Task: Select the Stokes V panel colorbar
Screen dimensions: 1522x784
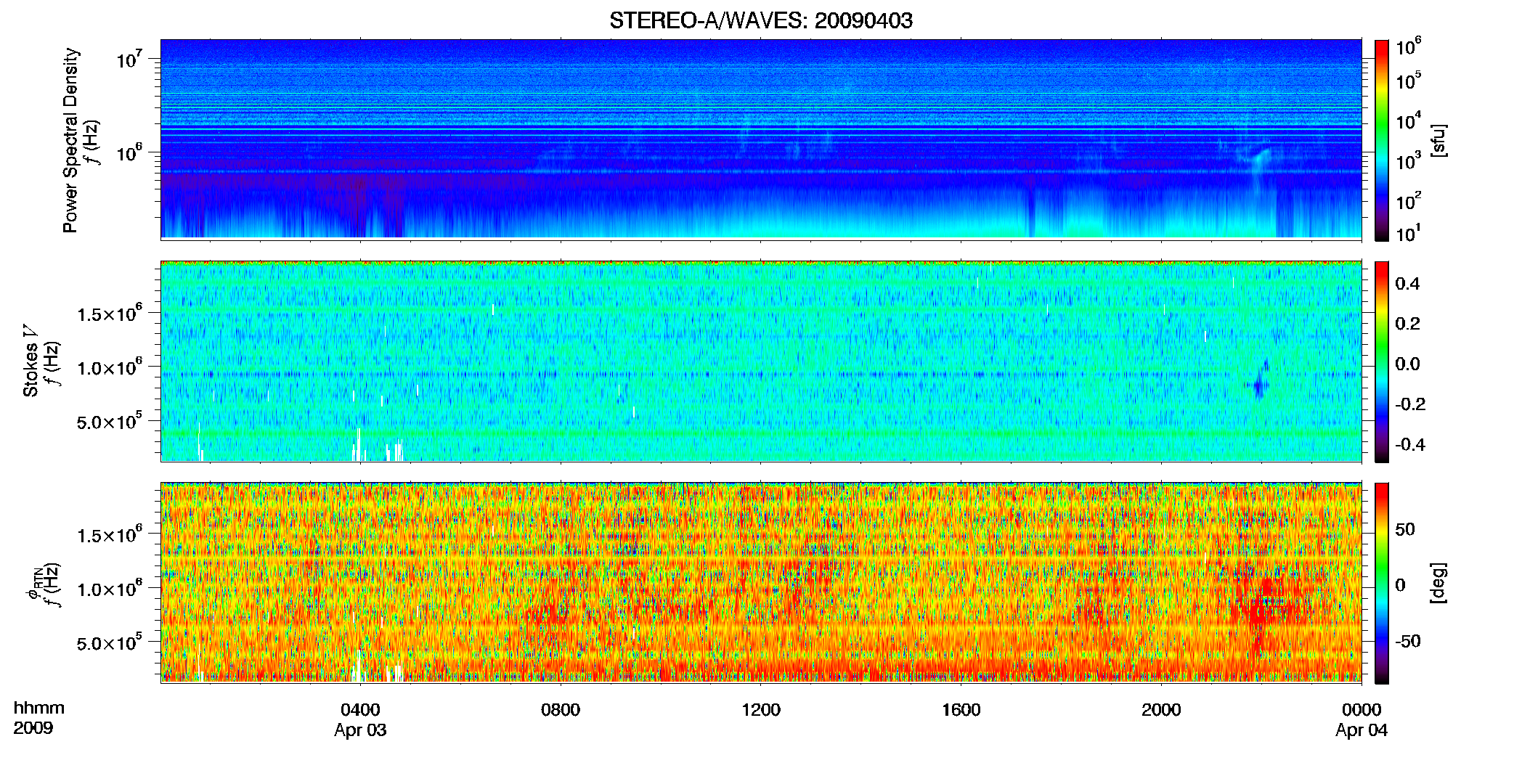Action: coord(1381,362)
